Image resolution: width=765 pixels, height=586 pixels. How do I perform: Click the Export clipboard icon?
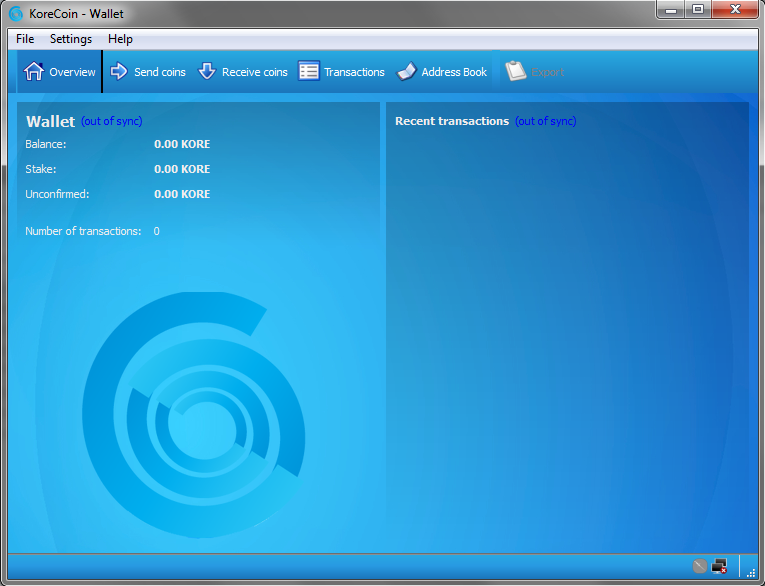(x=516, y=71)
